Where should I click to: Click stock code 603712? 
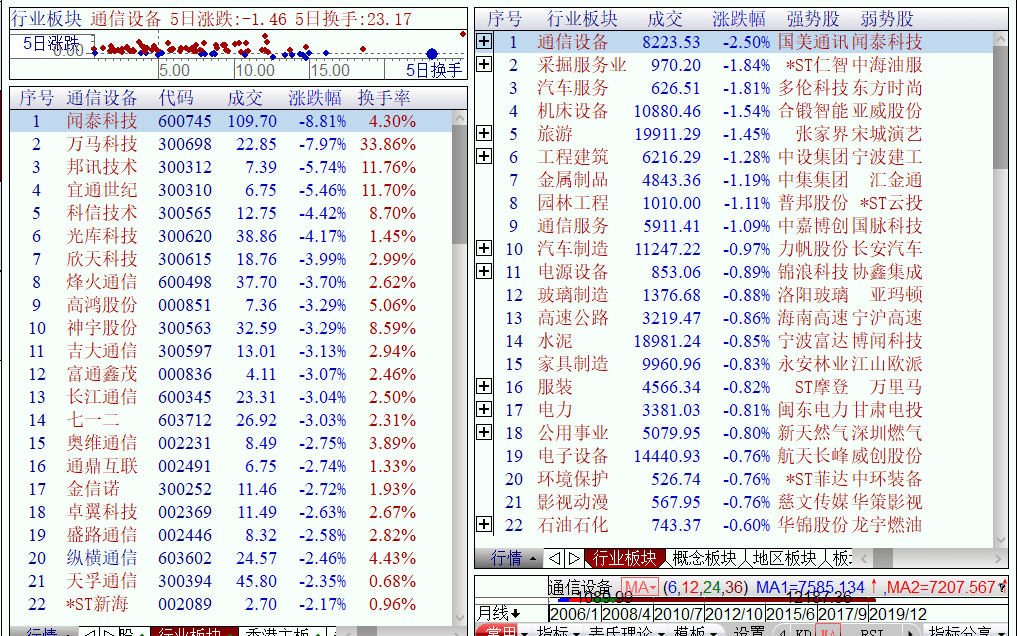click(x=185, y=420)
